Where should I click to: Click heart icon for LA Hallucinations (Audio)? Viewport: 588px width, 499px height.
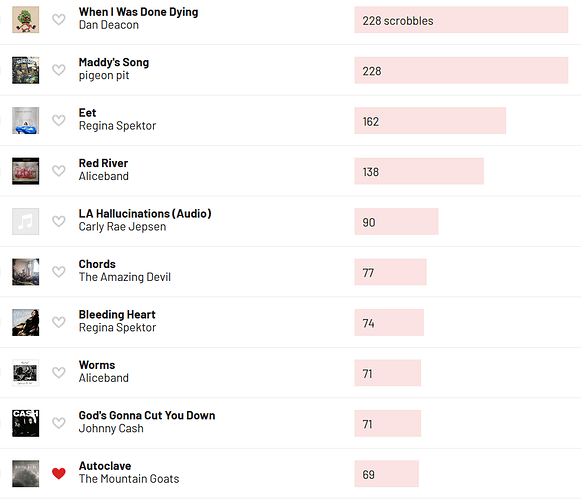[x=58, y=221]
